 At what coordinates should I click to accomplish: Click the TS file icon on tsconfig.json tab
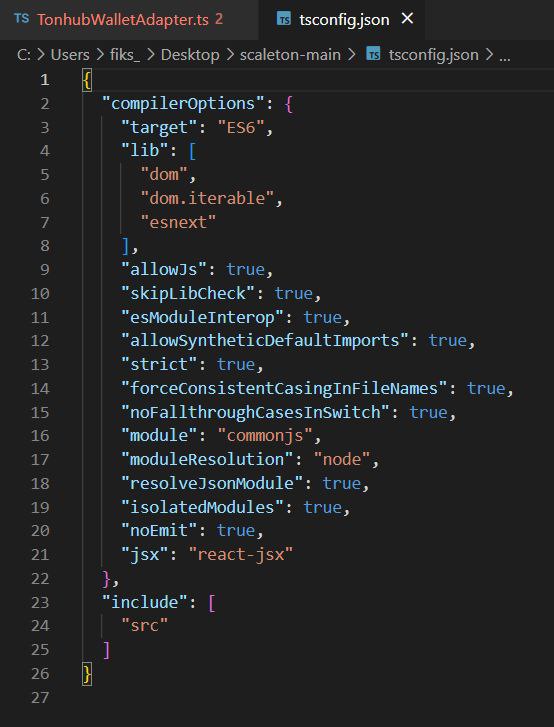point(284,19)
